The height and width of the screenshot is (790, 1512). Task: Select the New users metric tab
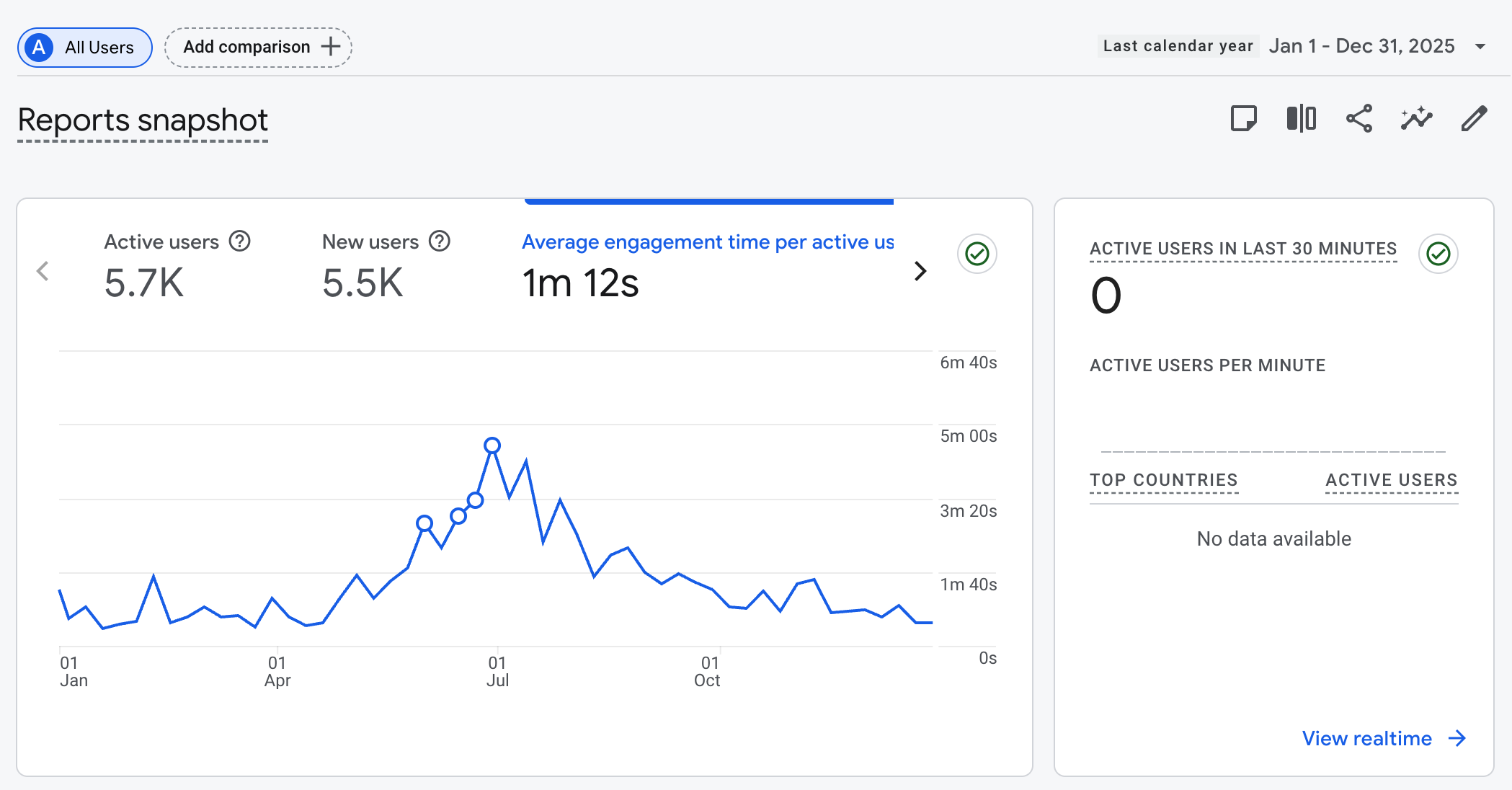coord(370,265)
